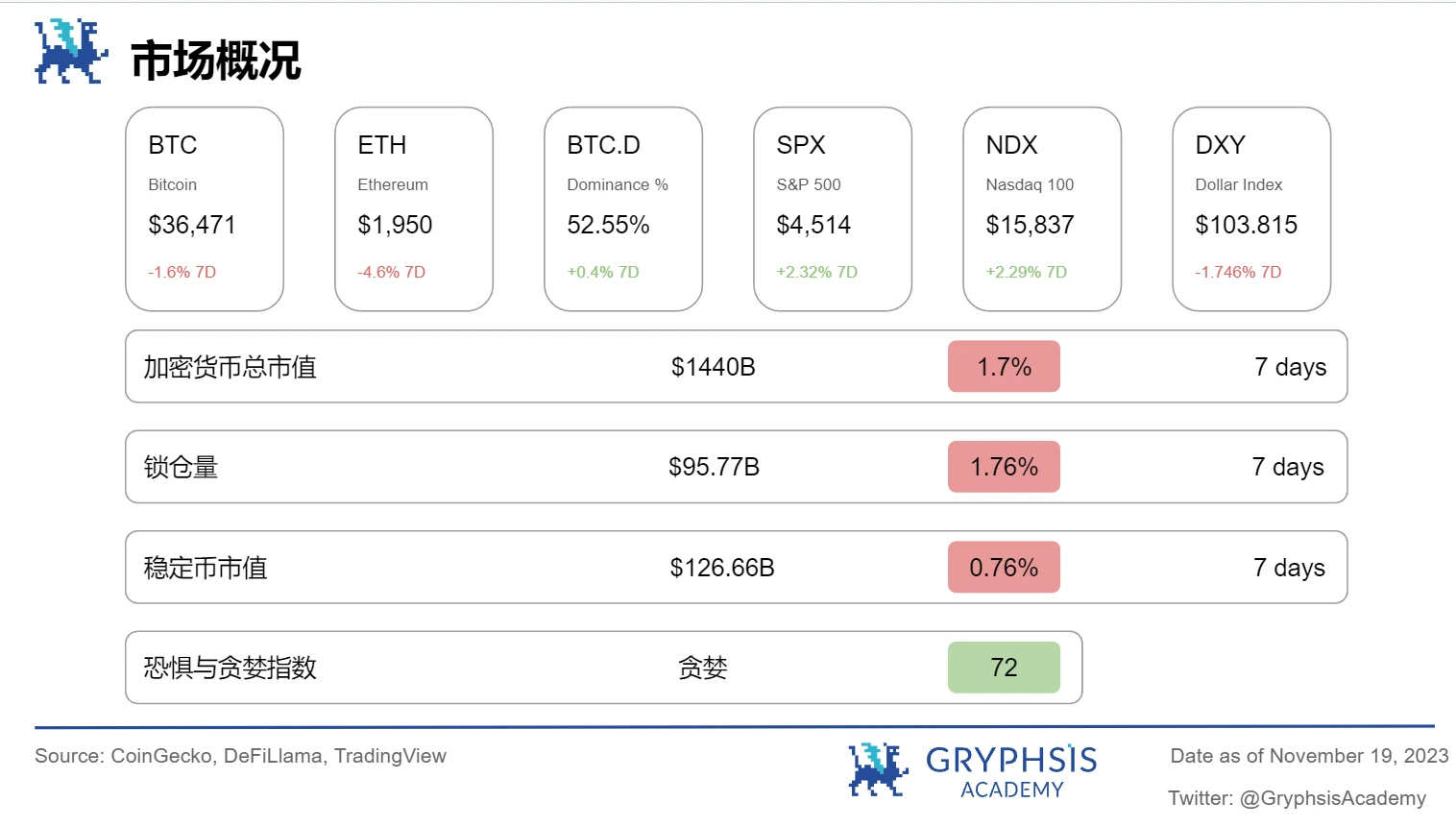Click the 市场概况 page title

coord(215,61)
